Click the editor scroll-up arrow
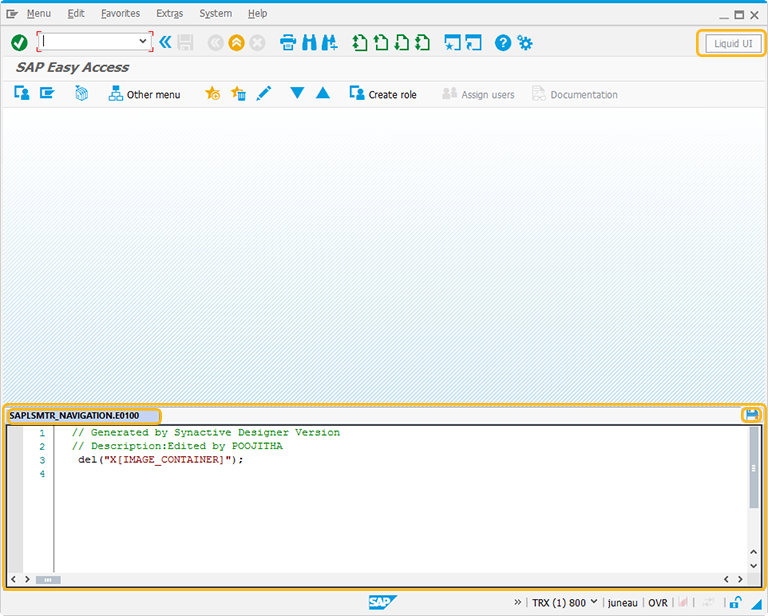This screenshot has height=616, width=768. click(x=754, y=552)
